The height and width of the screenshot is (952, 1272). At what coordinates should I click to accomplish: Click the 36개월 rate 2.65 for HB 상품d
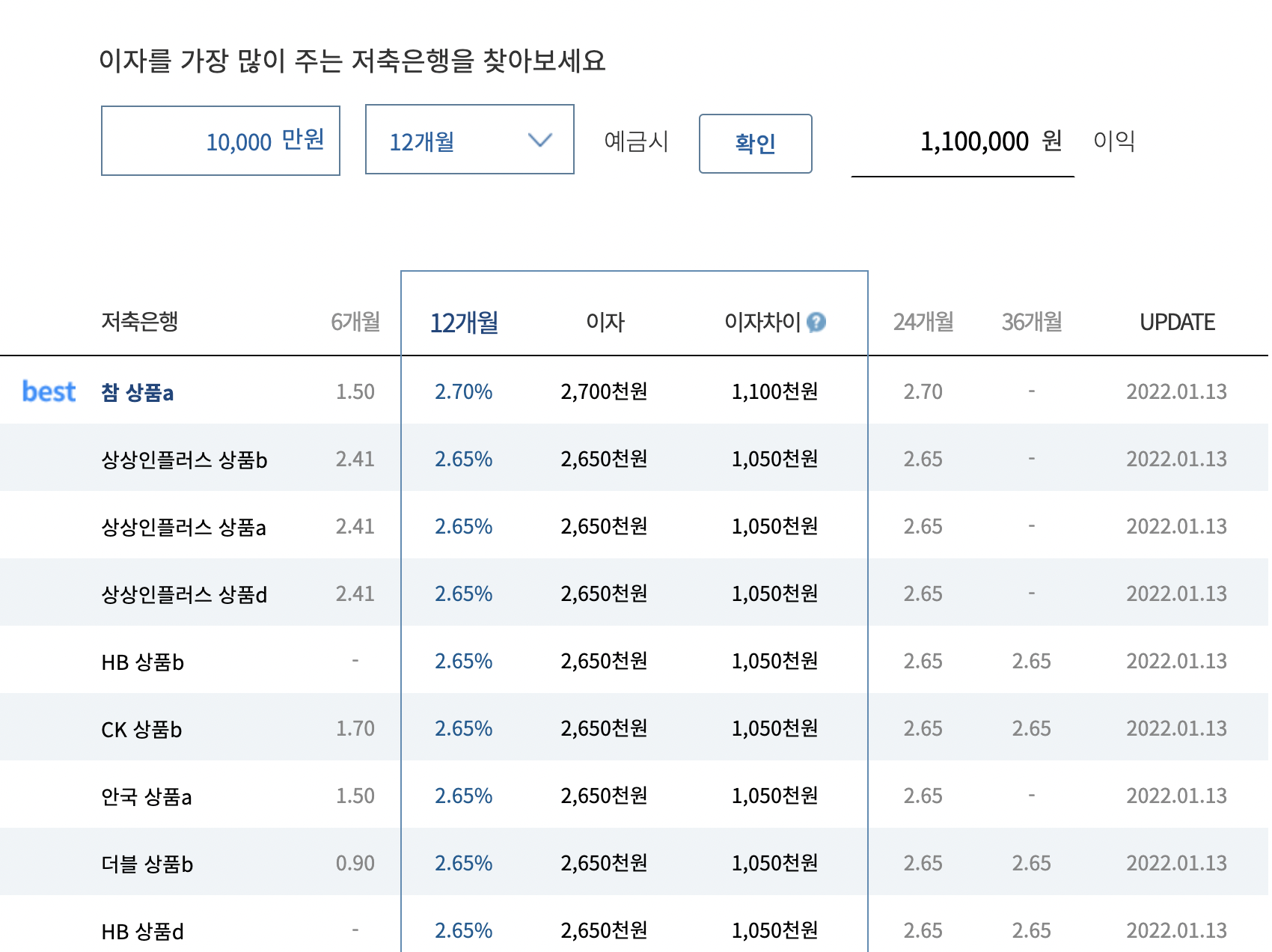click(1032, 930)
